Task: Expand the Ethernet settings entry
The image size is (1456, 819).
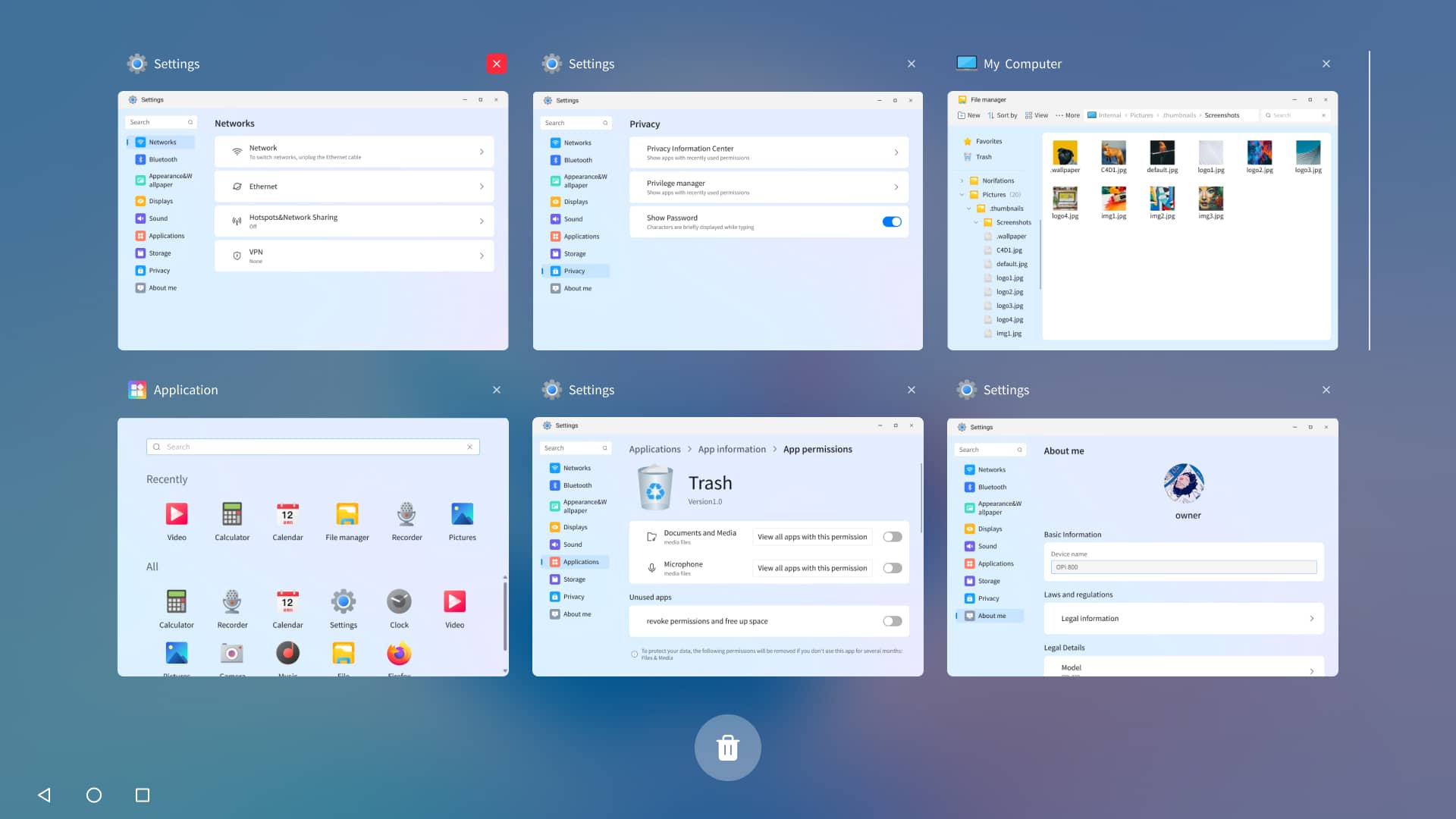Action: point(353,186)
